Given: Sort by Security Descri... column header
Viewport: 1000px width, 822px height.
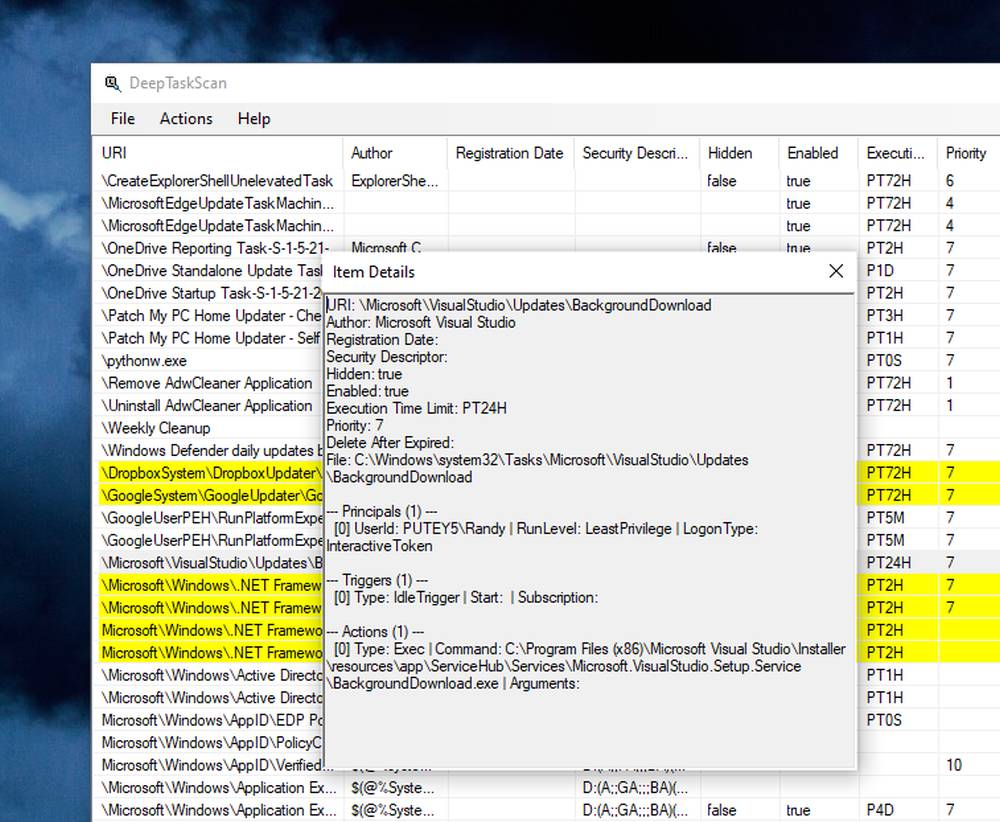Looking at the screenshot, I should click(636, 153).
